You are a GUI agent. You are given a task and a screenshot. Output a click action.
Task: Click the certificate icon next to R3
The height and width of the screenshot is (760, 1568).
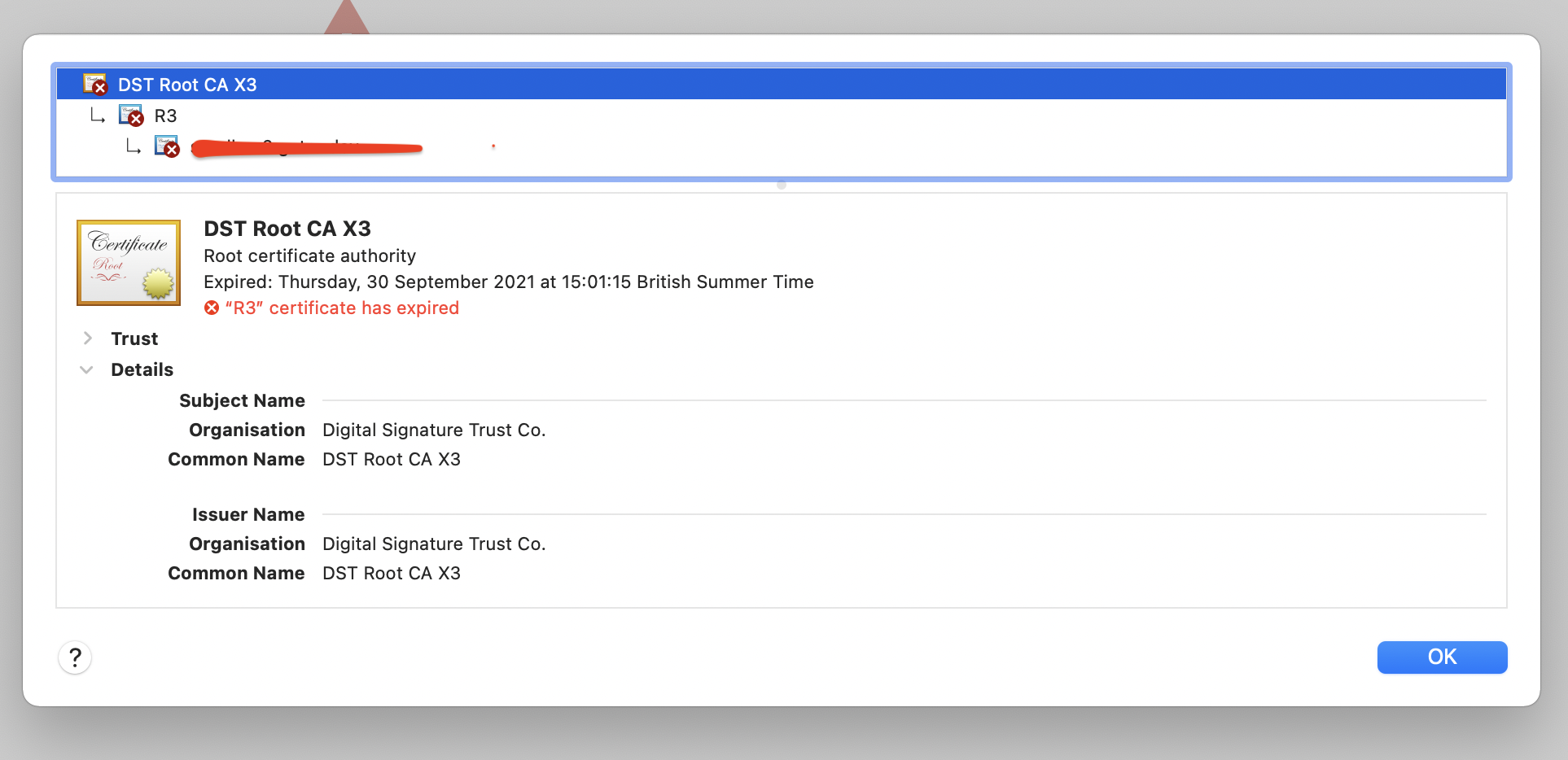(131, 116)
